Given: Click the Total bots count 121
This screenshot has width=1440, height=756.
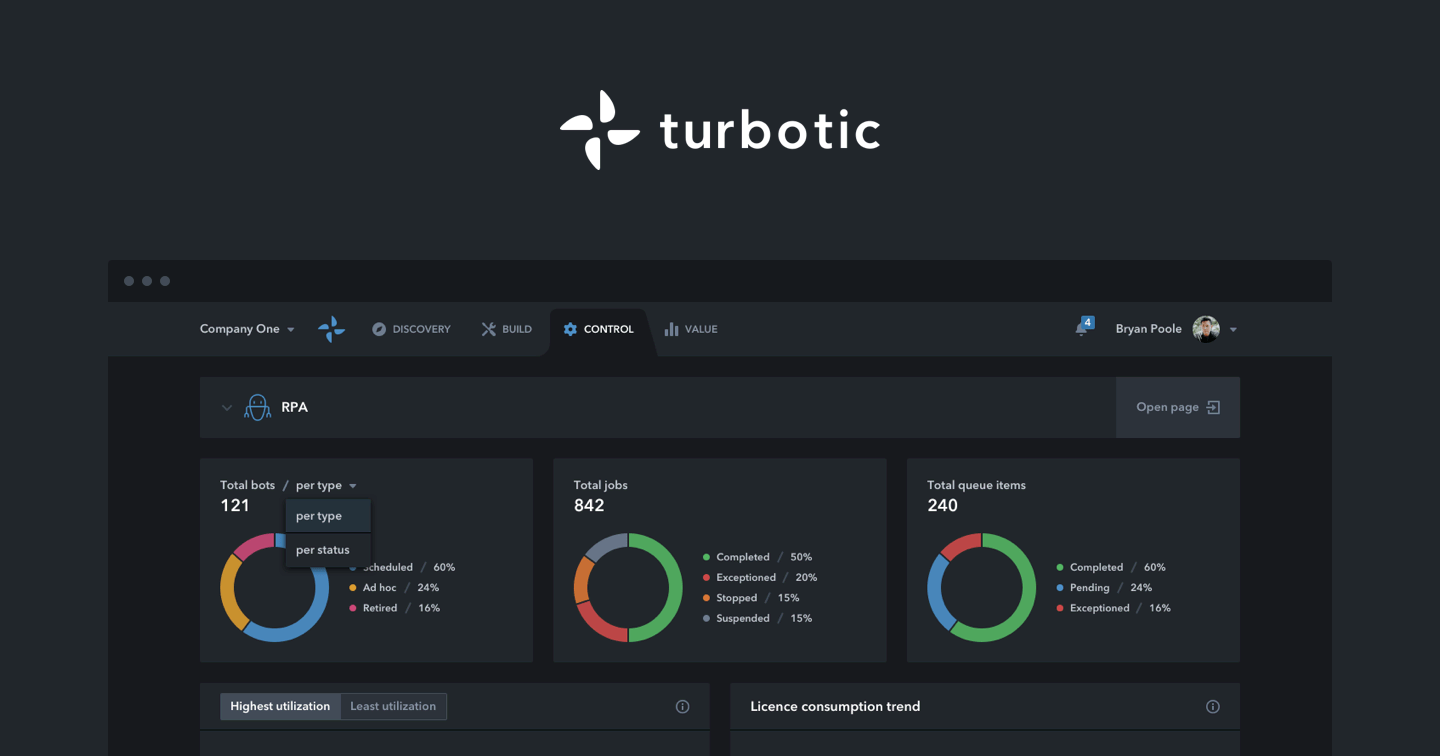Looking at the screenshot, I should click(x=235, y=505).
